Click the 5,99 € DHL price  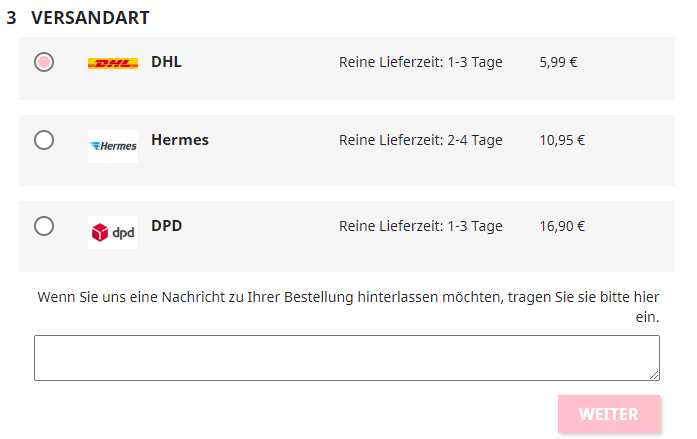(558, 62)
